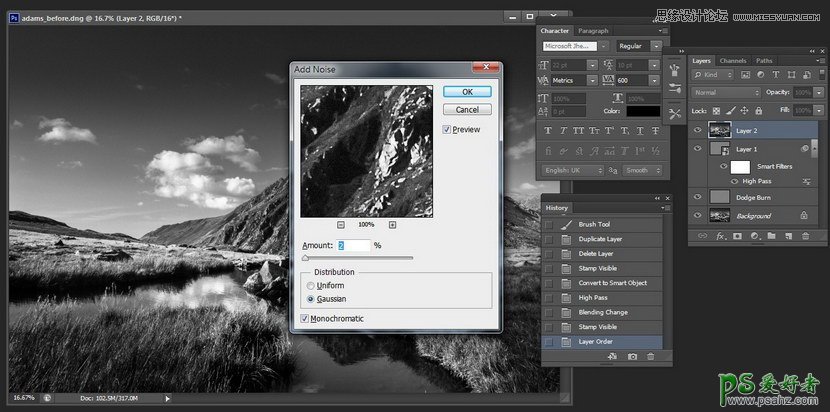Create new snapshot with History camera icon

tap(632, 357)
